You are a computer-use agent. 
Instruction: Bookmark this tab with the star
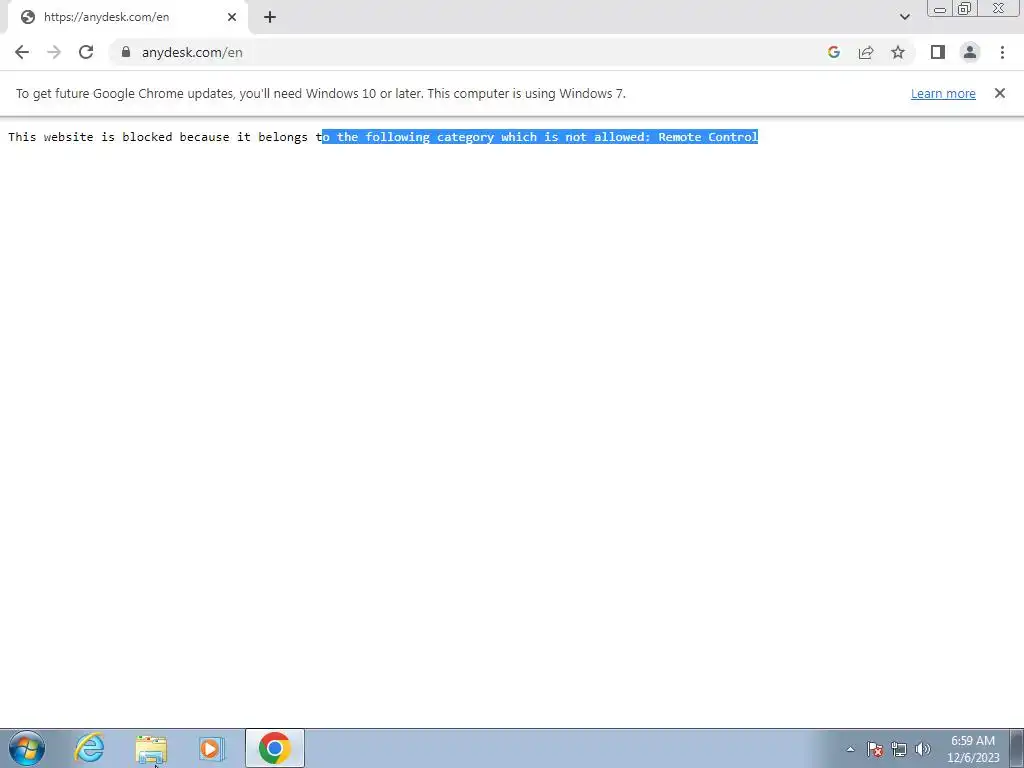coord(898,52)
